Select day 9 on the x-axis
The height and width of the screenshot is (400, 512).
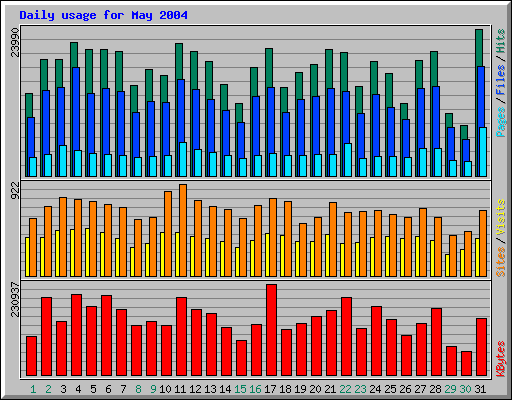(x=153, y=389)
